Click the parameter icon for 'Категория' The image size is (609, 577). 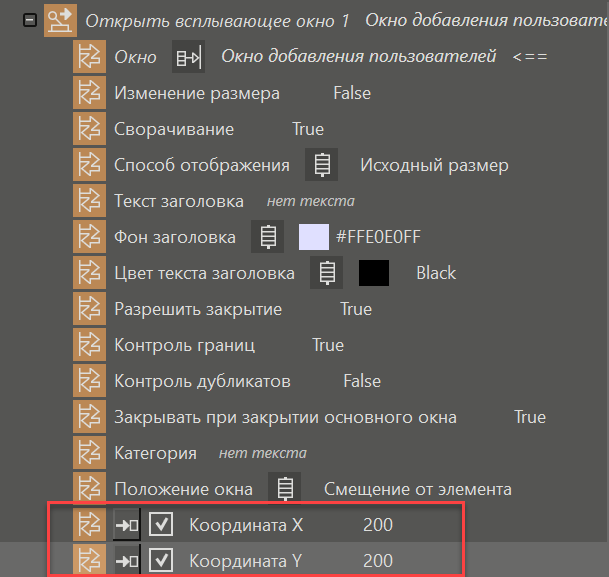click(x=90, y=453)
